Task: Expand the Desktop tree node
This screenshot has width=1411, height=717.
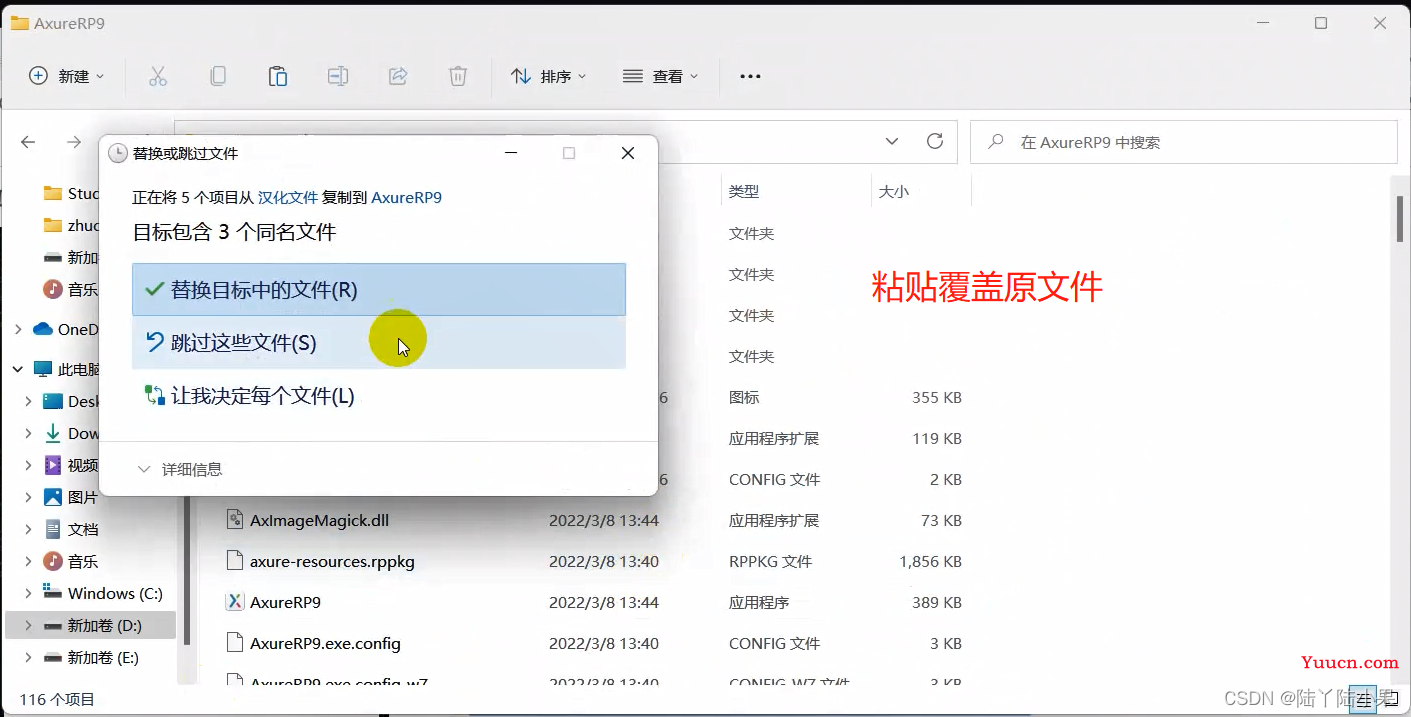Action: tap(28, 401)
